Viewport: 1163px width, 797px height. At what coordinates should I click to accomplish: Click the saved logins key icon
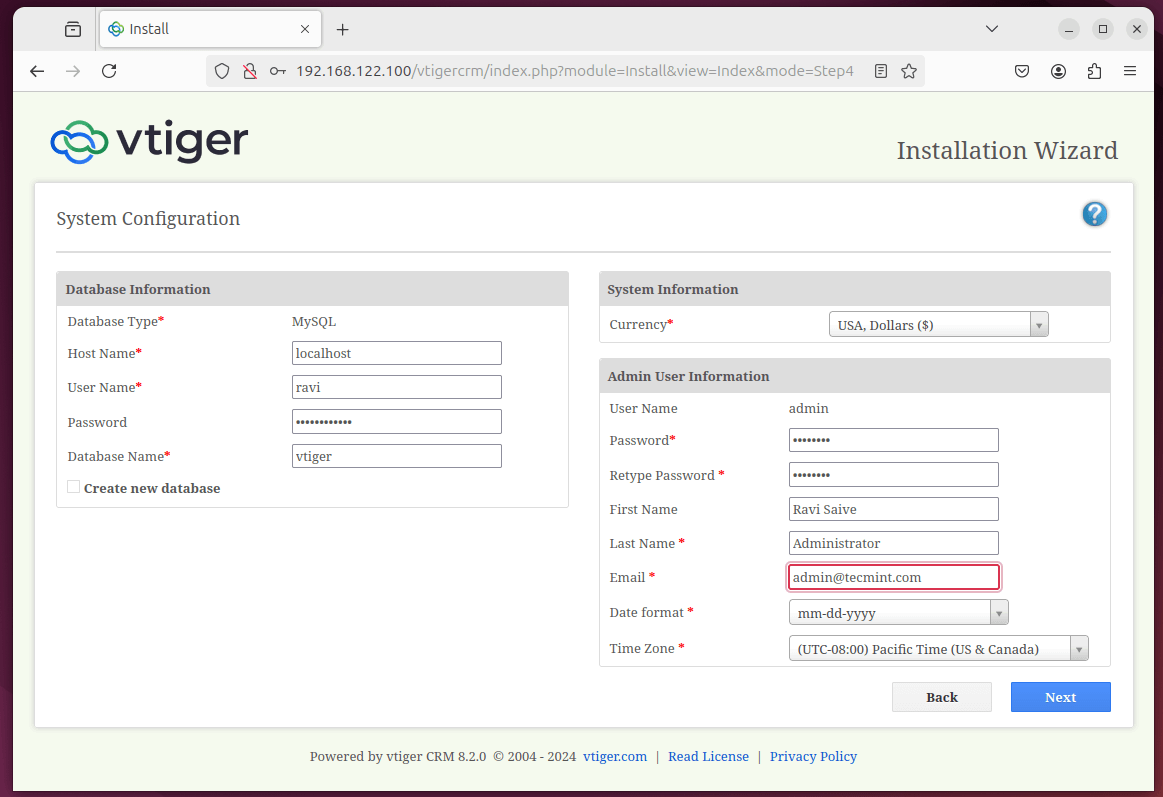(x=277, y=71)
